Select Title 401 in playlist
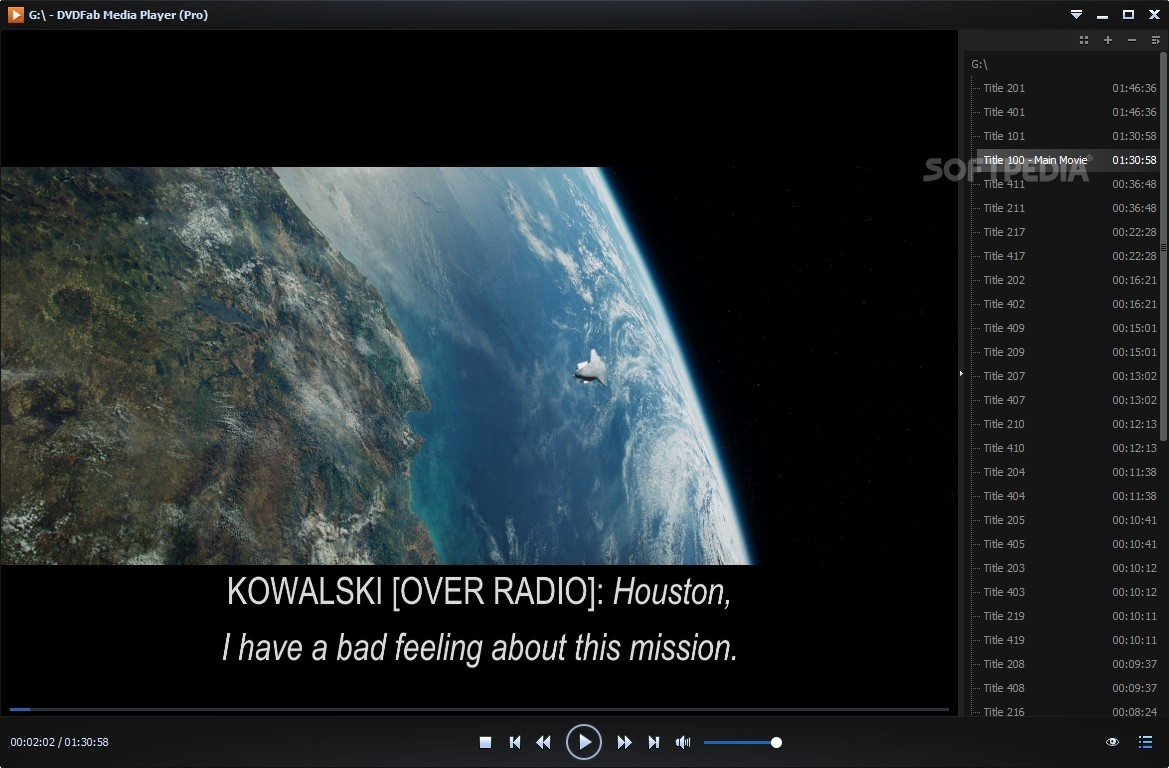Viewport: 1169px width, 768px height. [x=1068, y=112]
